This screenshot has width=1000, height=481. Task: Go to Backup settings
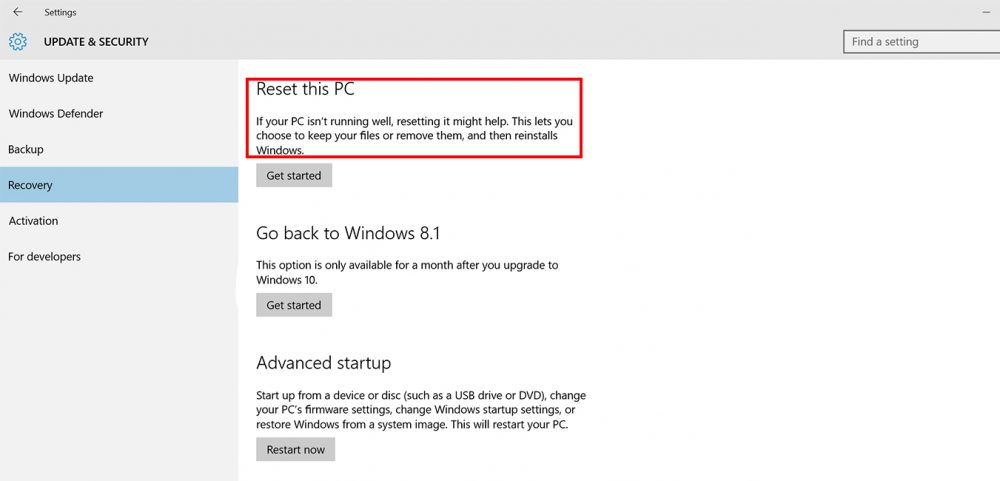point(26,149)
